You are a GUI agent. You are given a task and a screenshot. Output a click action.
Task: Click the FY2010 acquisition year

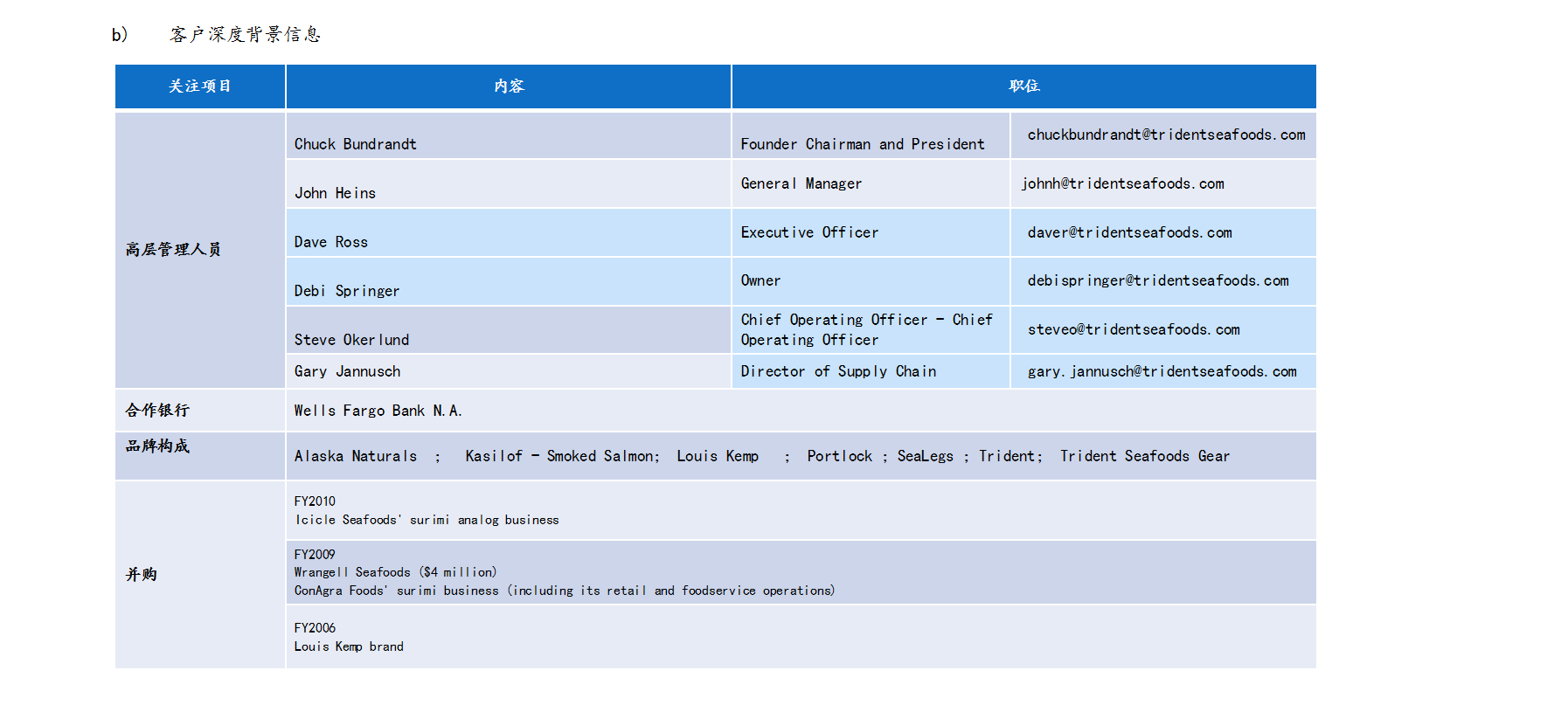315,501
